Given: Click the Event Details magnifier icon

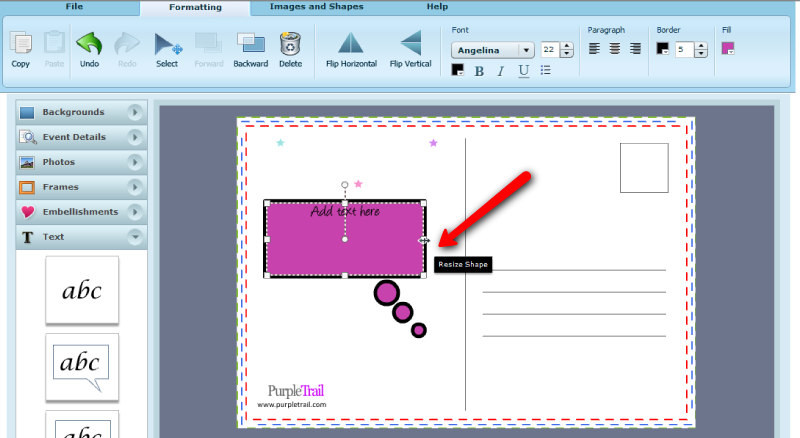Looking at the screenshot, I should 28,137.
